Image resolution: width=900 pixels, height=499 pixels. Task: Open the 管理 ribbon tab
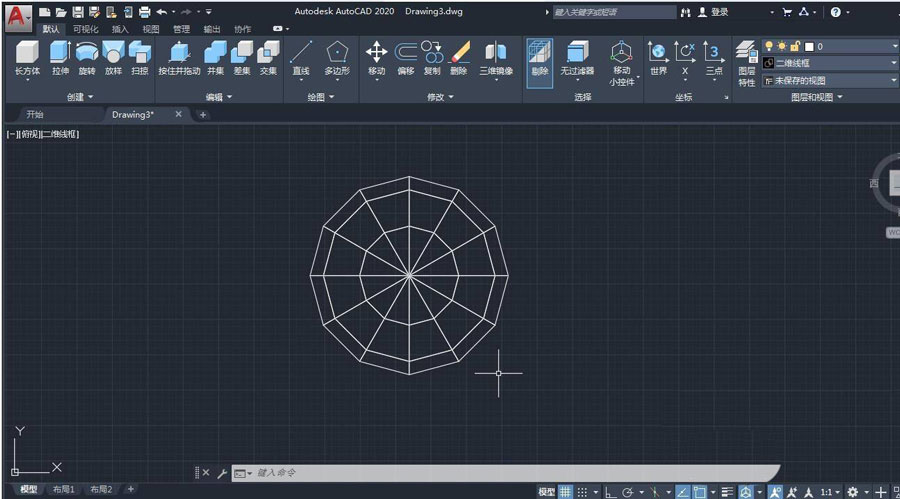(181, 29)
